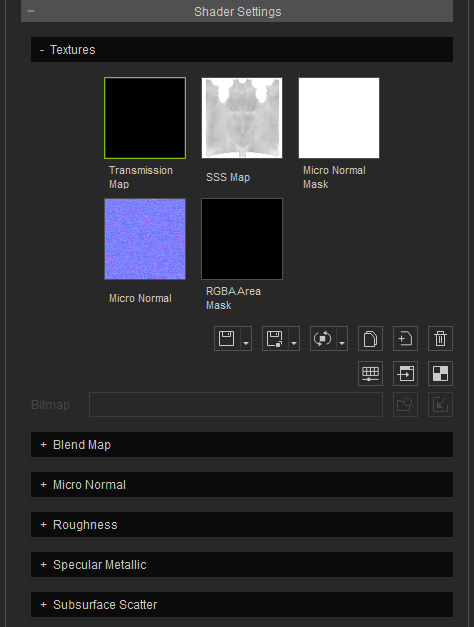The height and width of the screenshot is (627, 474).
Task: Click the Save As texture icon
Action: pyautogui.click(x=275, y=339)
